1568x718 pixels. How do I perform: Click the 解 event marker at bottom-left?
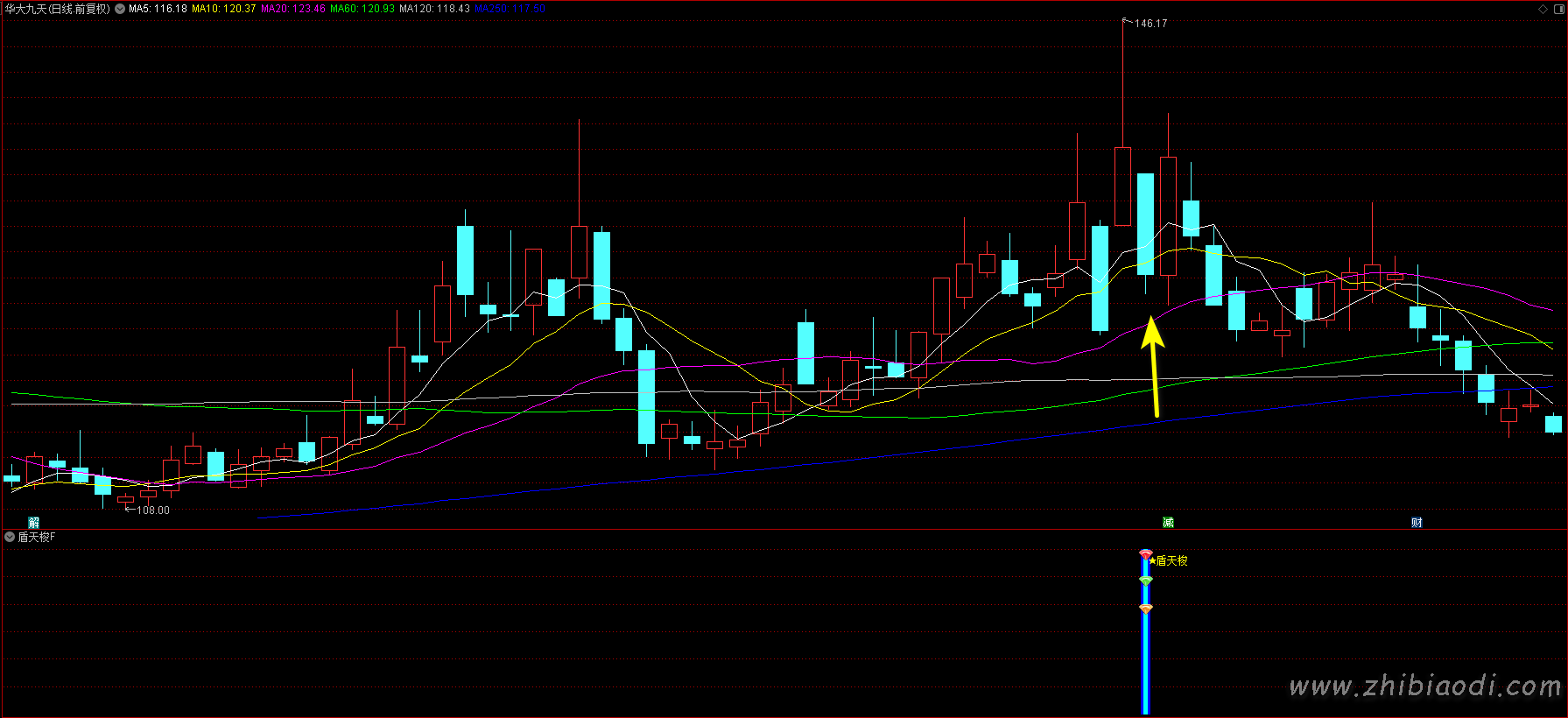pos(34,523)
